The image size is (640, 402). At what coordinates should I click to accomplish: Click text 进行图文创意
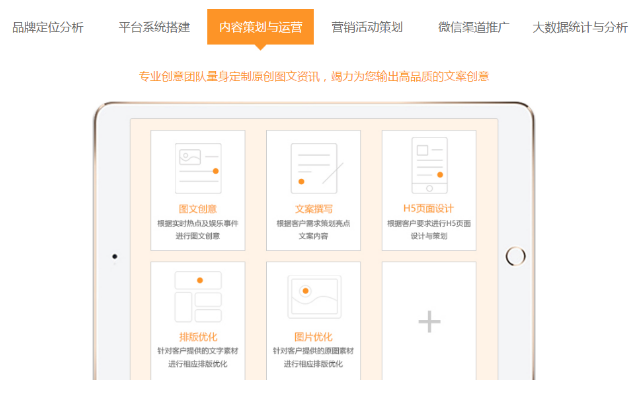click(198, 236)
